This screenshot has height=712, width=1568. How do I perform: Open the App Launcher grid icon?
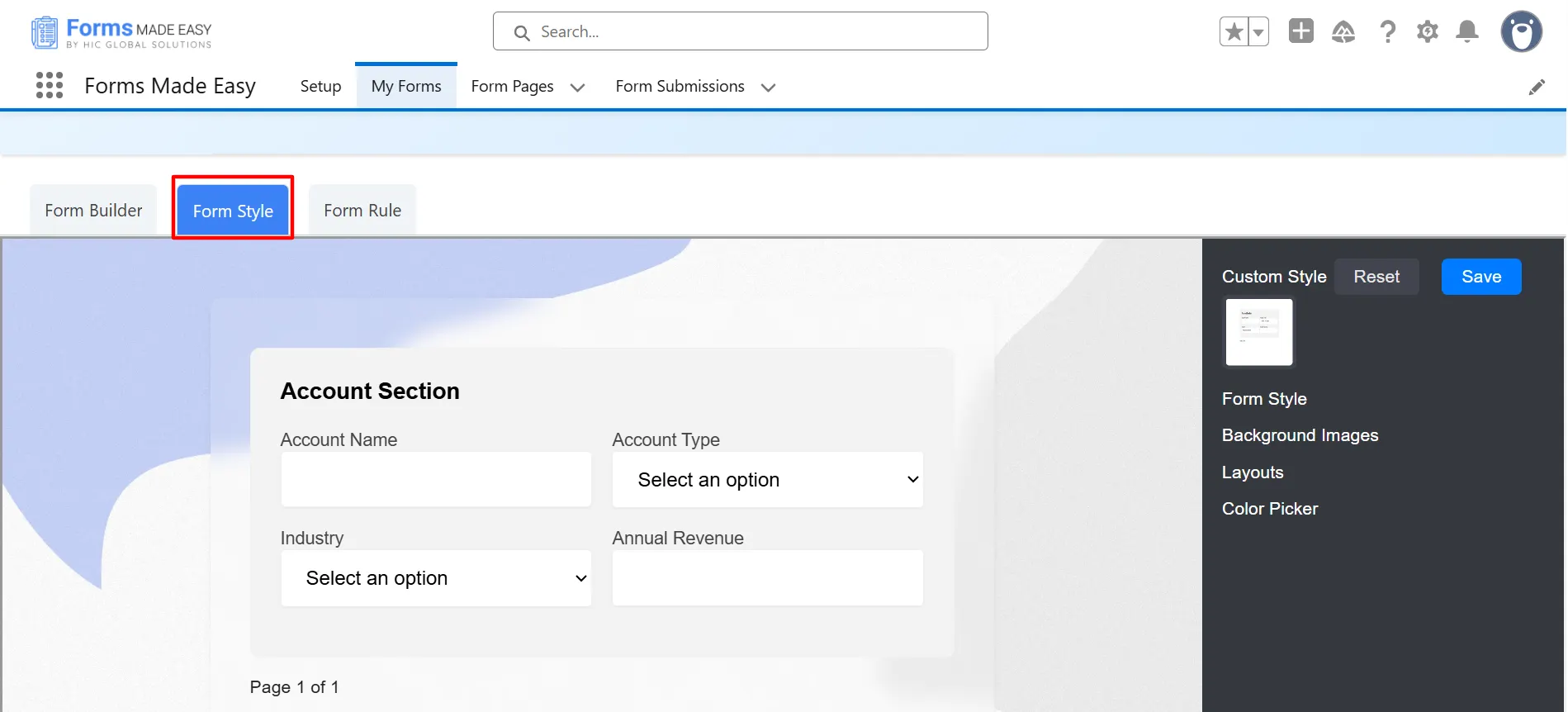point(50,85)
